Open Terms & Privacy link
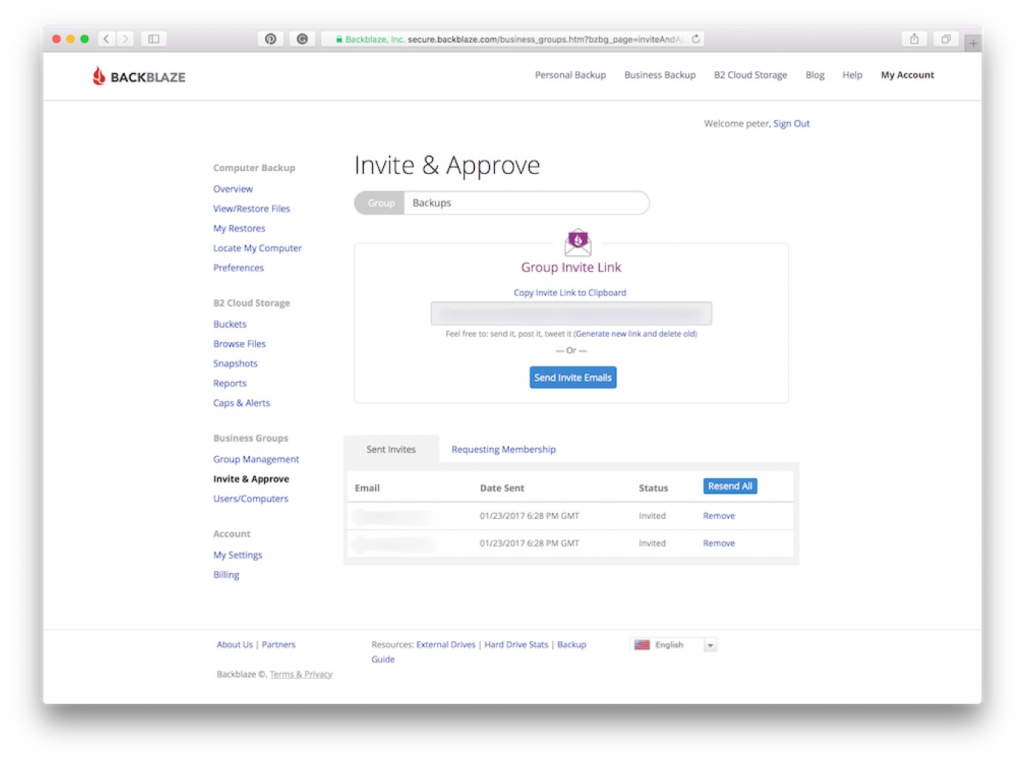This screenshot has width=1024, height=764. [x=301, y=675]
